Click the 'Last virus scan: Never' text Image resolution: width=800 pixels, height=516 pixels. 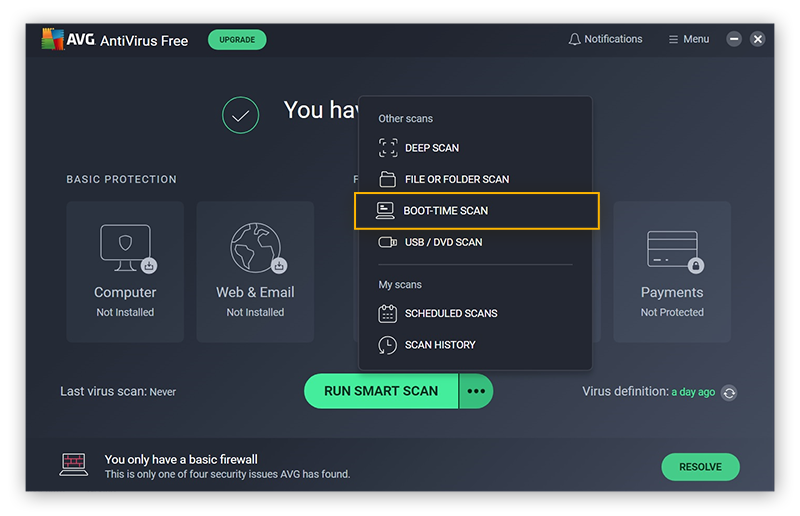(x=118, y=391)
